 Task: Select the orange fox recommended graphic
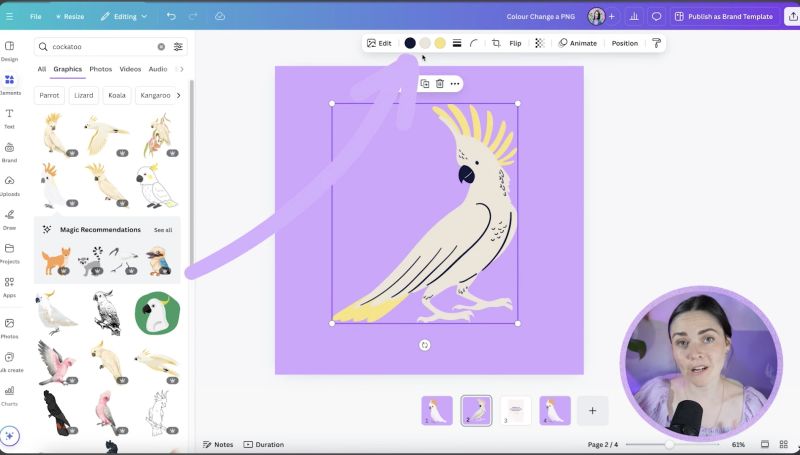(x=56, y=261)
